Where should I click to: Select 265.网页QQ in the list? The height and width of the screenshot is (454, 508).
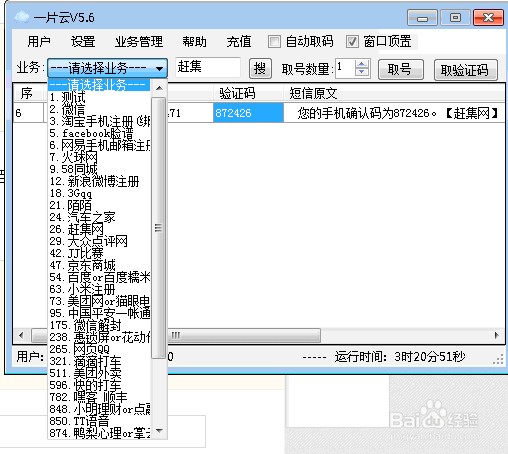click(99, 349)
